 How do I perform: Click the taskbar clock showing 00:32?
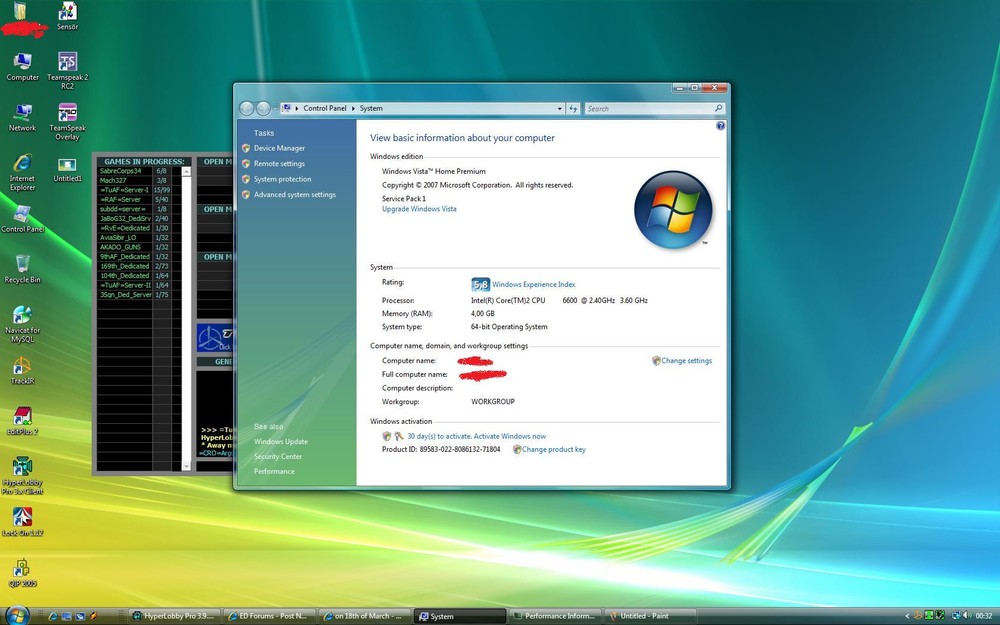coord(984,616)
